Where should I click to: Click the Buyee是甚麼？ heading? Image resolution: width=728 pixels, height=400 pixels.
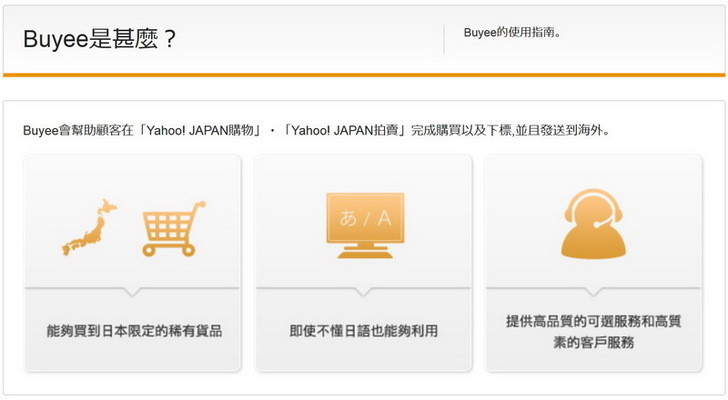[100, 39]
